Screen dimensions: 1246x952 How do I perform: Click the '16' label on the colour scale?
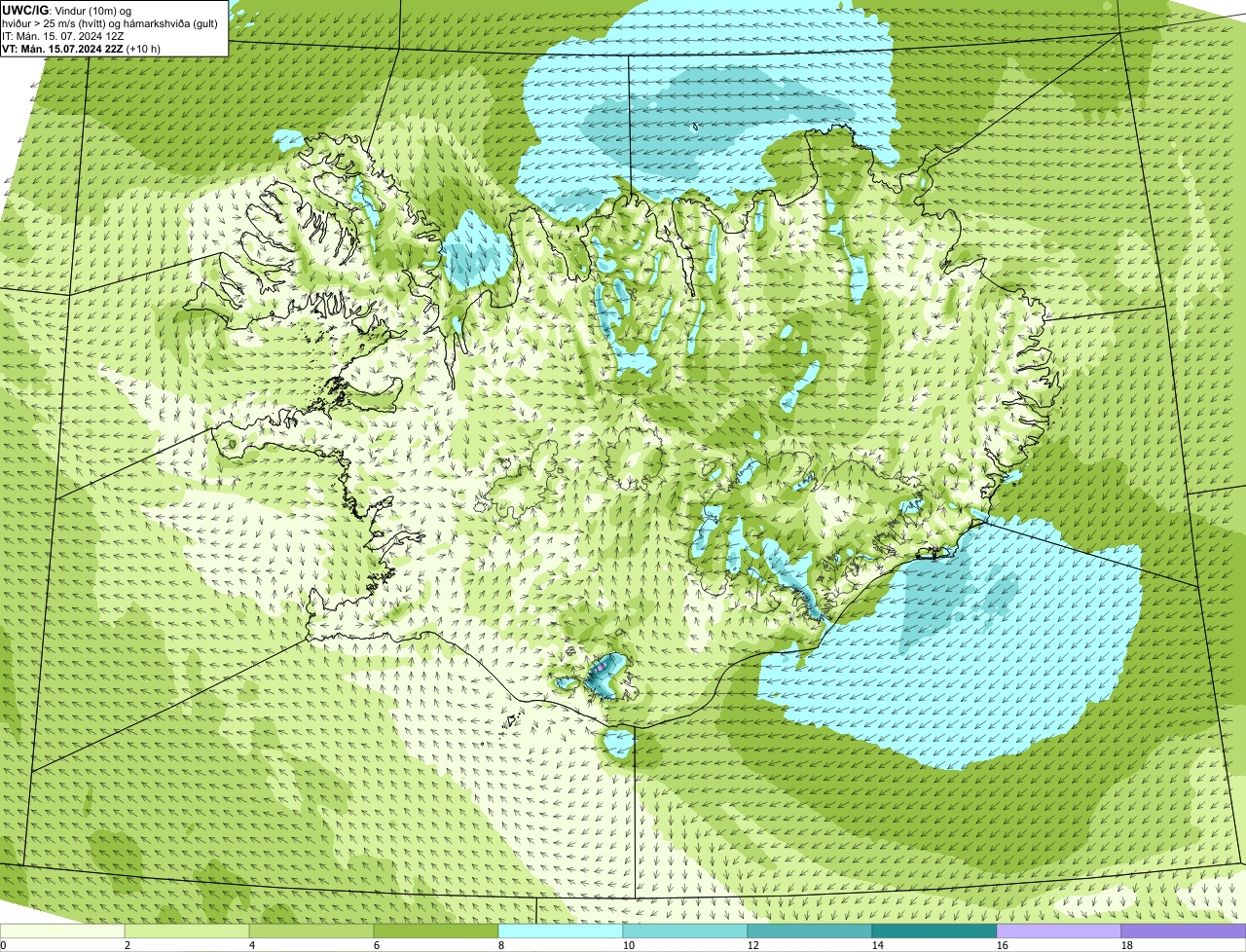tap(1003, 945)
